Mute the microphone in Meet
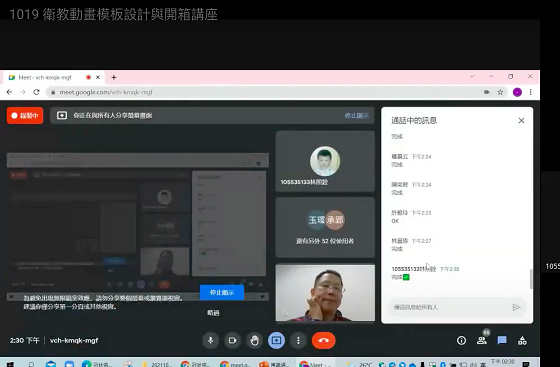The height and width of the screenshot is (367, 560). coord(210,340)
